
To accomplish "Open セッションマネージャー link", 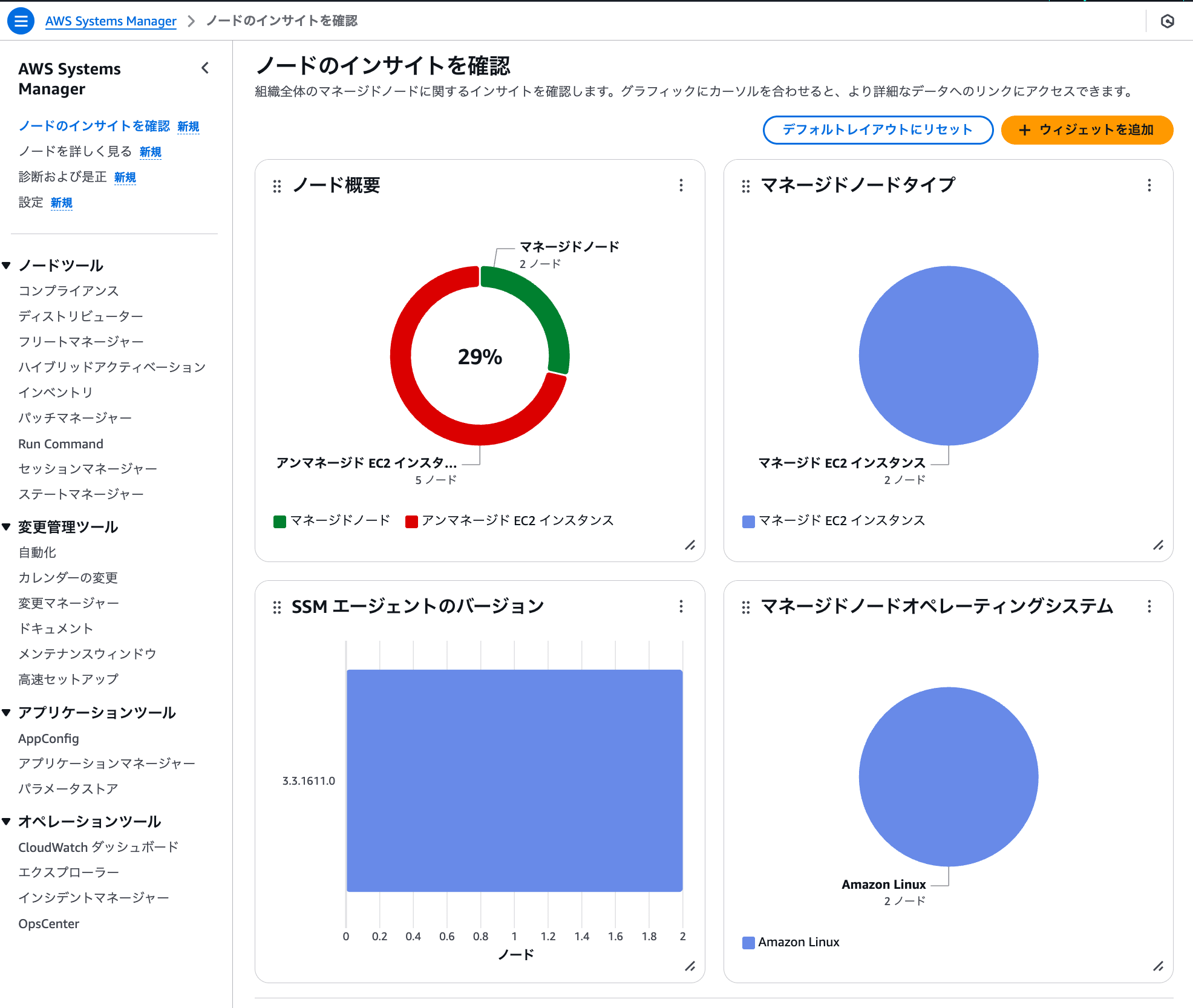I will click(88, 469).
